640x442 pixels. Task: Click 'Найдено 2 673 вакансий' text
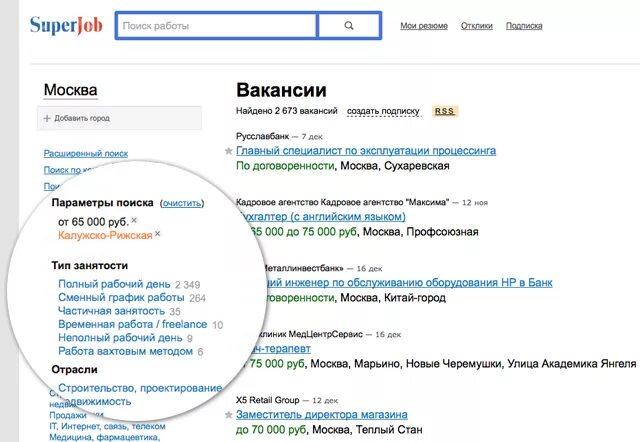pyautogui.click(x=287, y=111)
